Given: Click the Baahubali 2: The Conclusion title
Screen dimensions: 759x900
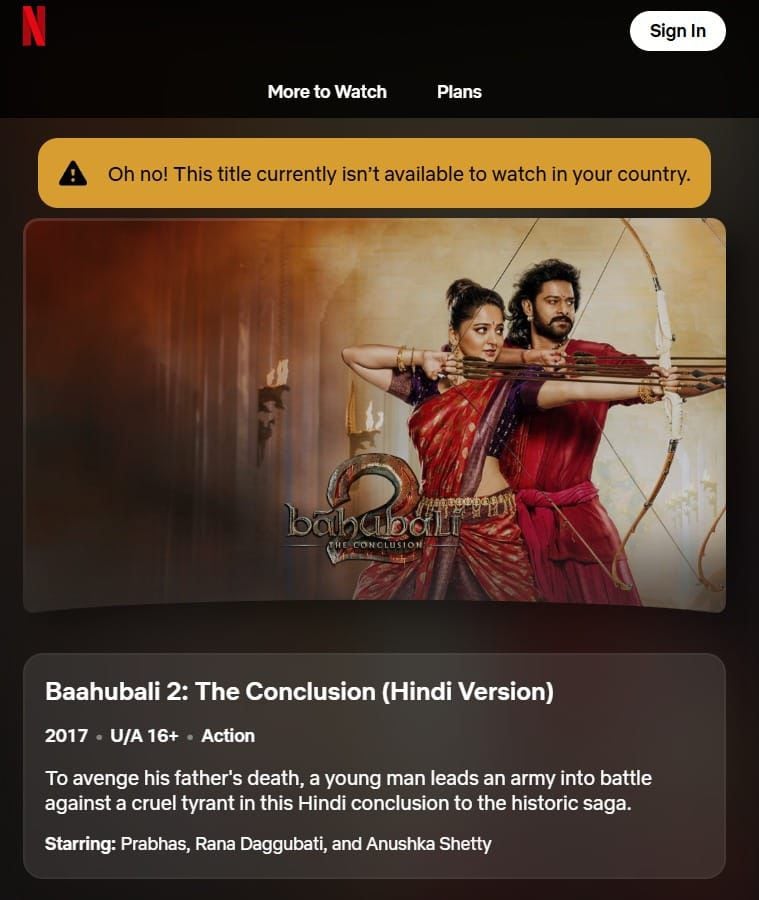Looking at the screenshot, I should coord(299,692).
